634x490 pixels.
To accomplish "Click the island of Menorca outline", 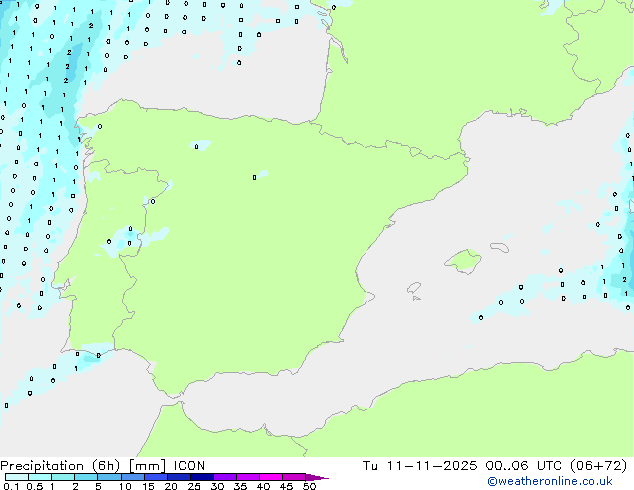I will pyautogui.click(x=500, y=247).
